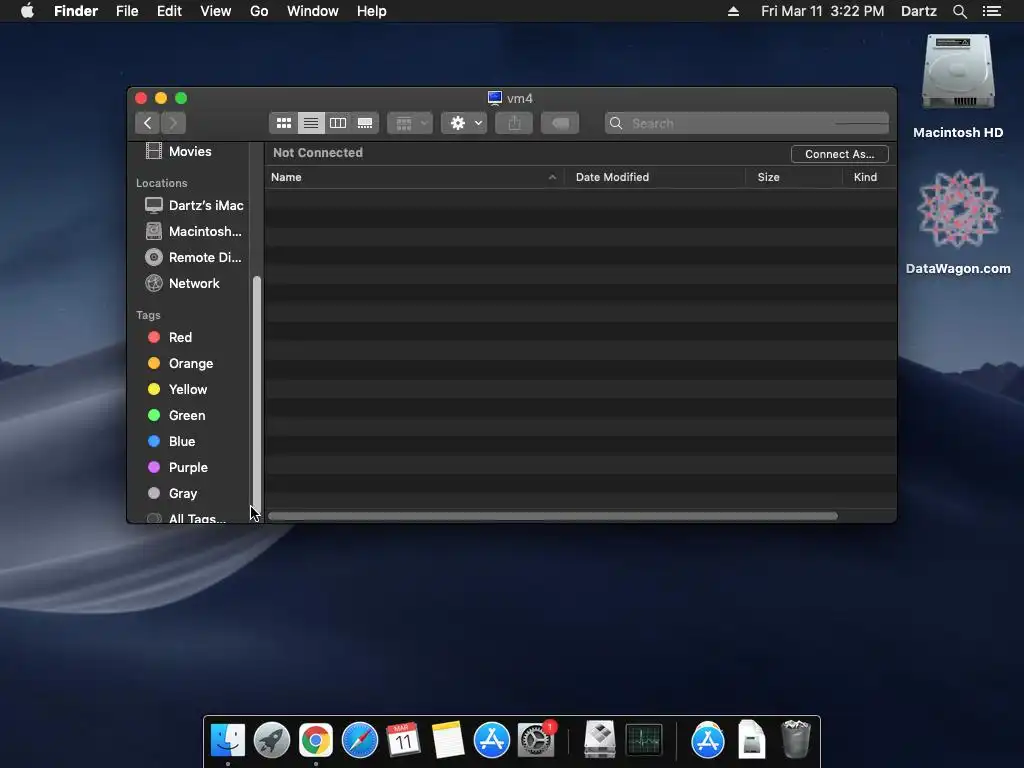
Task: Switch Finder to column view
Action: (338, 123)
